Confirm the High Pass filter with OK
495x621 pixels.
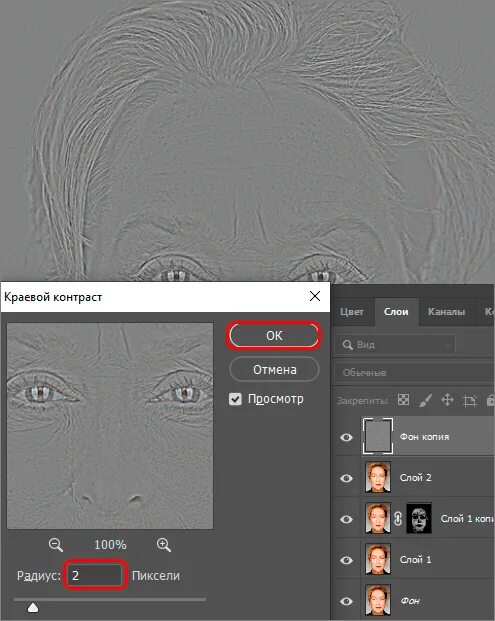pyautogui.click(x=274, y=335)
